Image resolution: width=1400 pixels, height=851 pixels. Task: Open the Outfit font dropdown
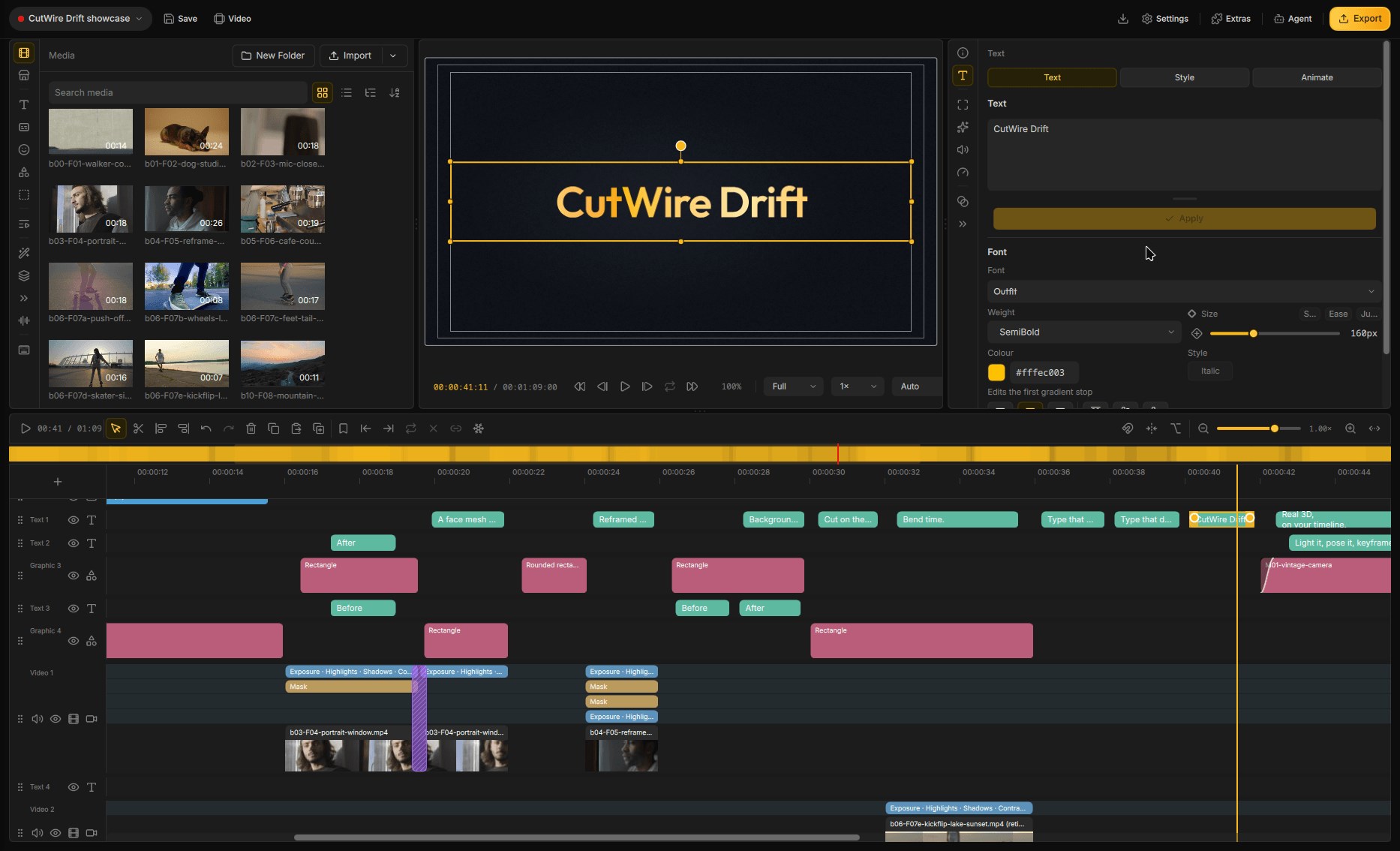tap(1184, 291)
